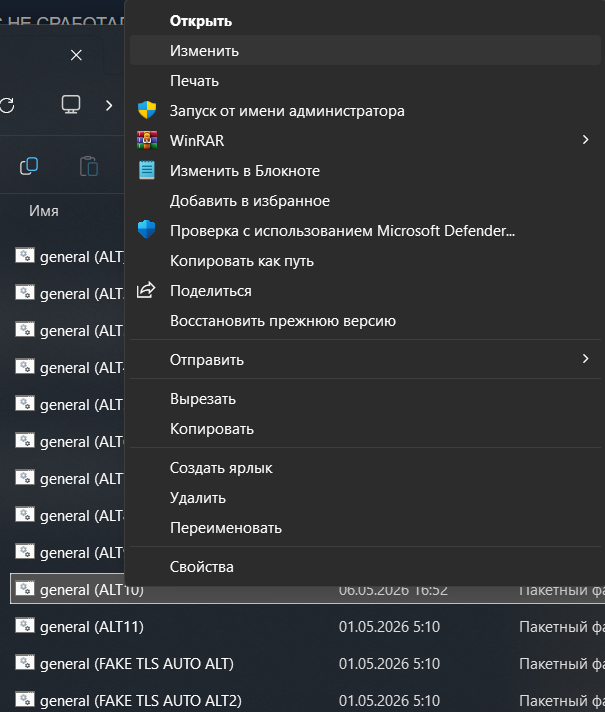Expand the breadcrumb chevron after This PC
The width and height of the screenshot is (605, 712).
109,106
